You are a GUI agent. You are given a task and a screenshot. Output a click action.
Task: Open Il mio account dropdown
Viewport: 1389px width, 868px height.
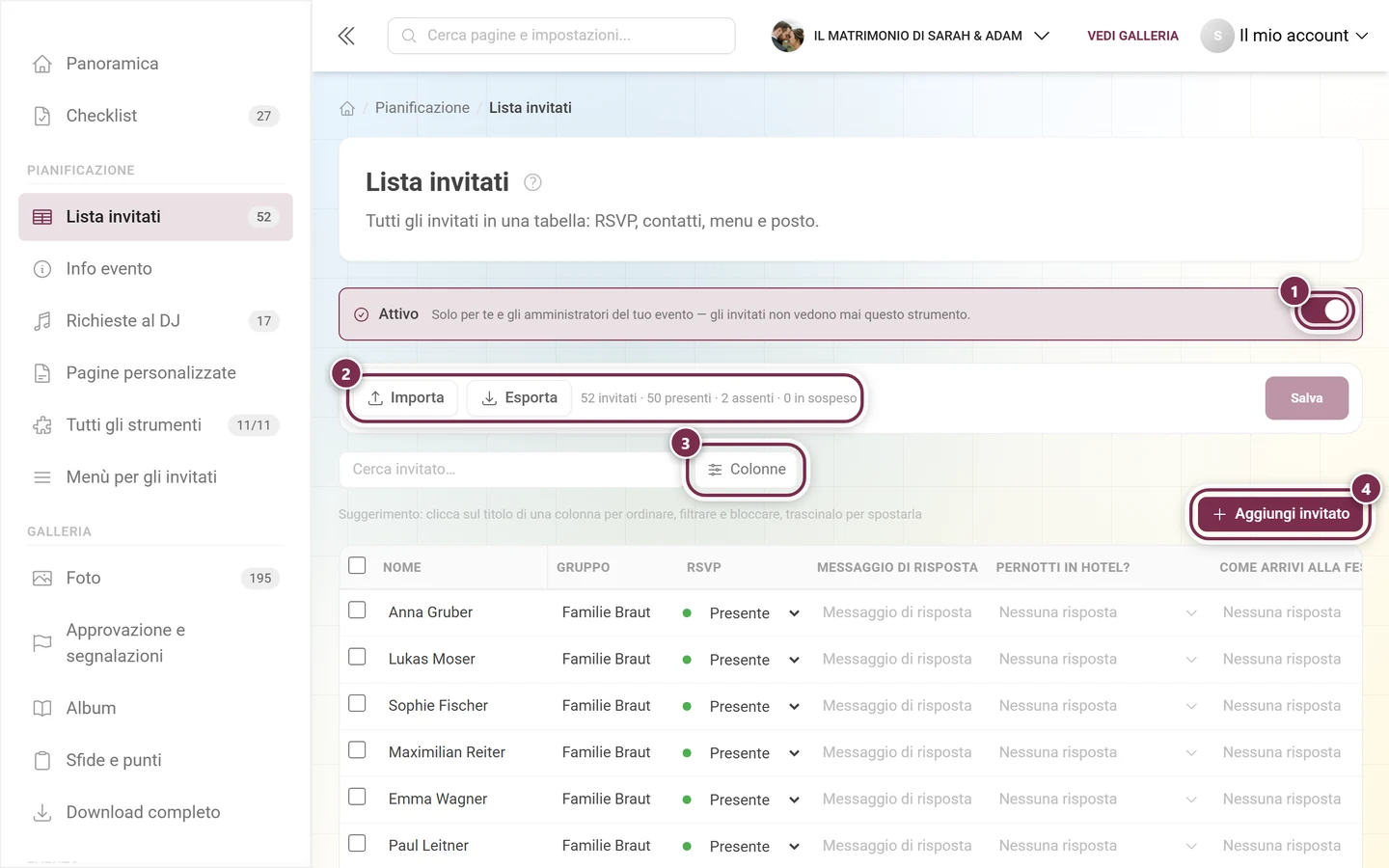pos(1285,36)
